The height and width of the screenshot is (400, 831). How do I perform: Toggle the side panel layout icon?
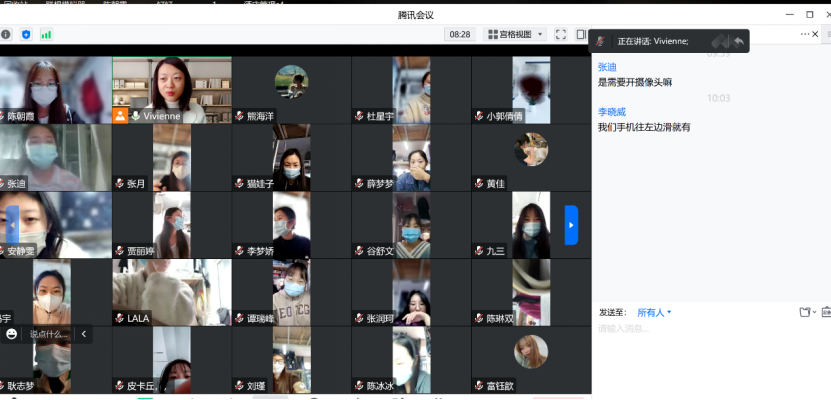pos(581,34)
